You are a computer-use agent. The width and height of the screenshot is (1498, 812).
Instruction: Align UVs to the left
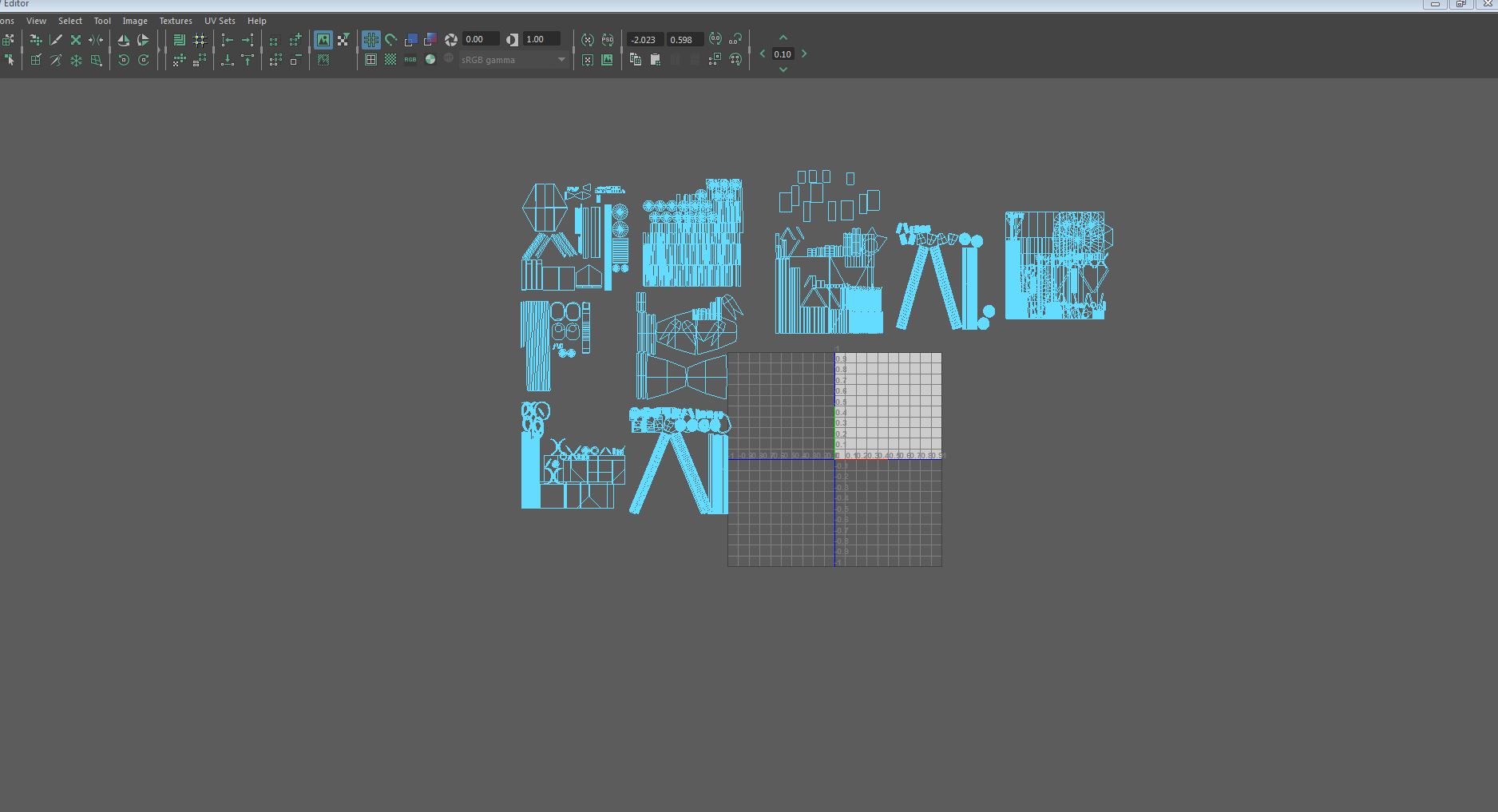coord(228,40)
